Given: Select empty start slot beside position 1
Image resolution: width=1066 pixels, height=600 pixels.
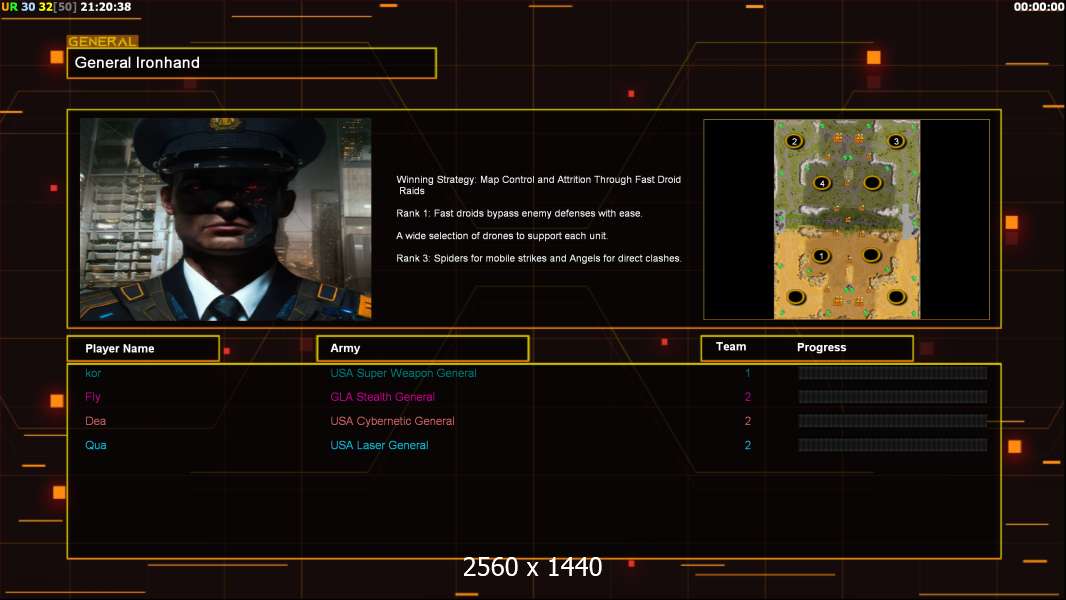Looking at the screenshot, I should [x=872, y=255].
